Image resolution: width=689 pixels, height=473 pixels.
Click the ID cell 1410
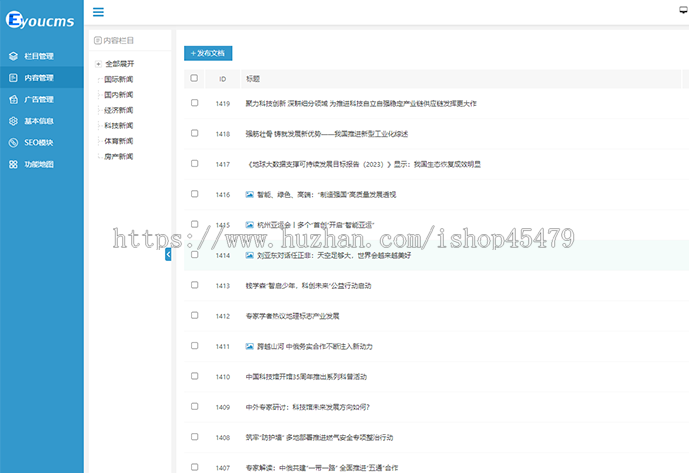[x=223, y=376]
